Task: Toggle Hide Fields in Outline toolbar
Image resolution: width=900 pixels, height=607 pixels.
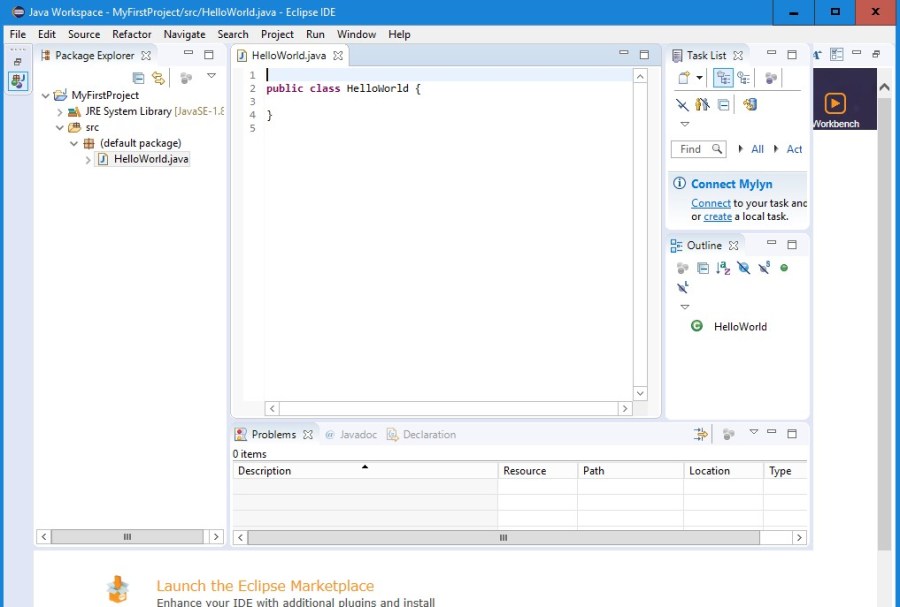Action: click(x=743, y=268)
